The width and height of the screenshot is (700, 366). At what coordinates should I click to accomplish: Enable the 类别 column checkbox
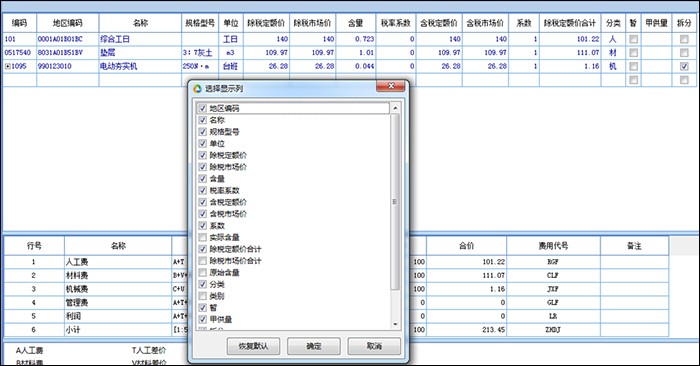(202, 296)
